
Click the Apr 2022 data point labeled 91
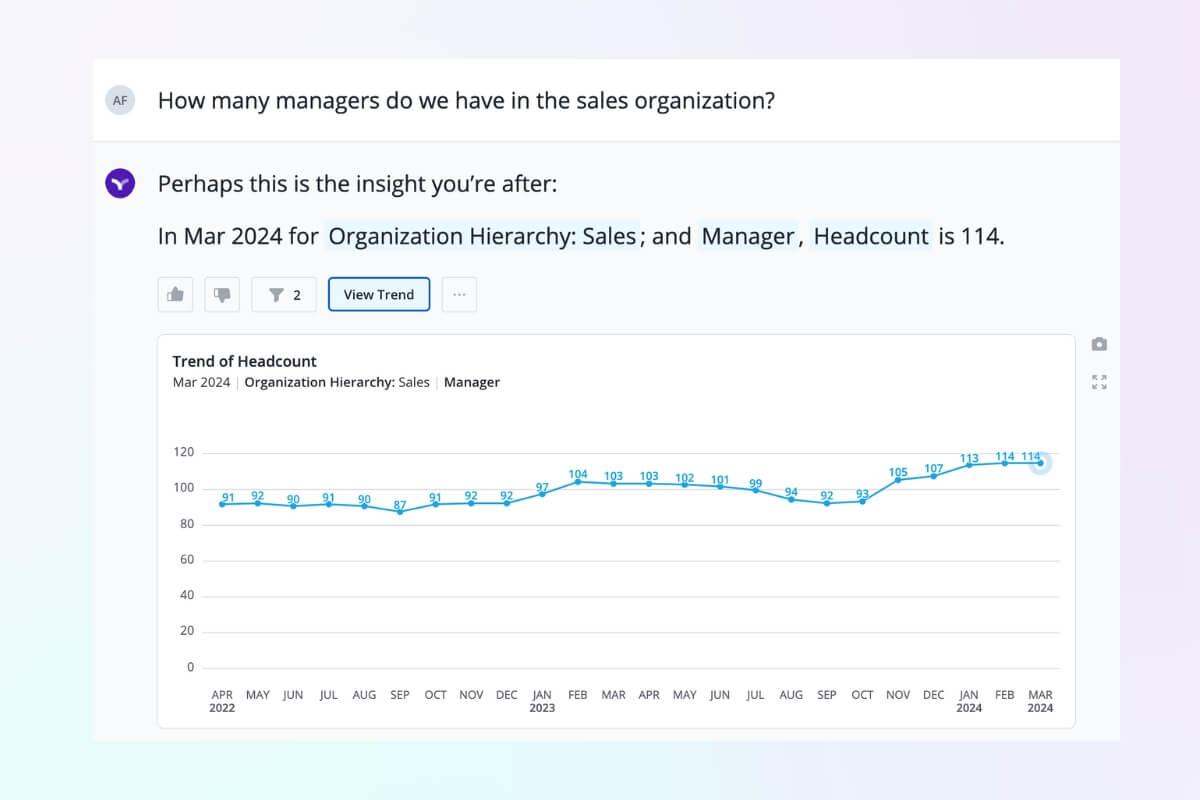(222, 504)
